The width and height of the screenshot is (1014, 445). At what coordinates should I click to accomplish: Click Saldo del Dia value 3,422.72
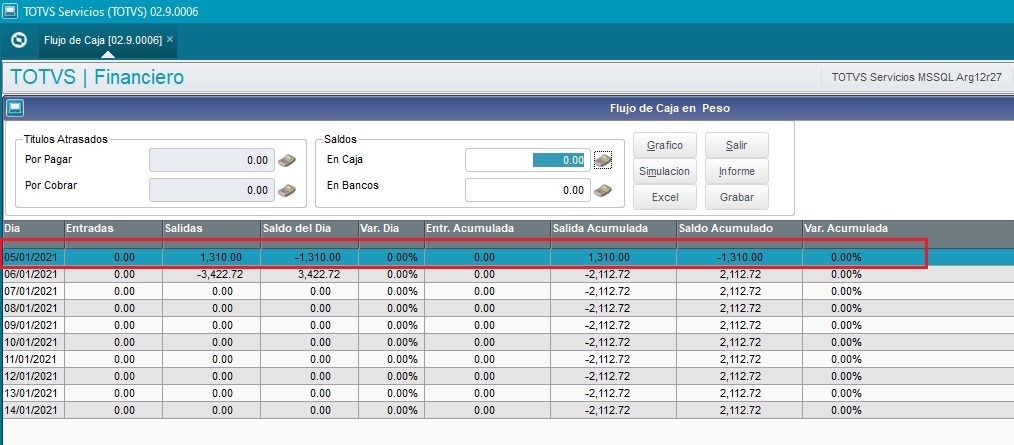(320, 274)
